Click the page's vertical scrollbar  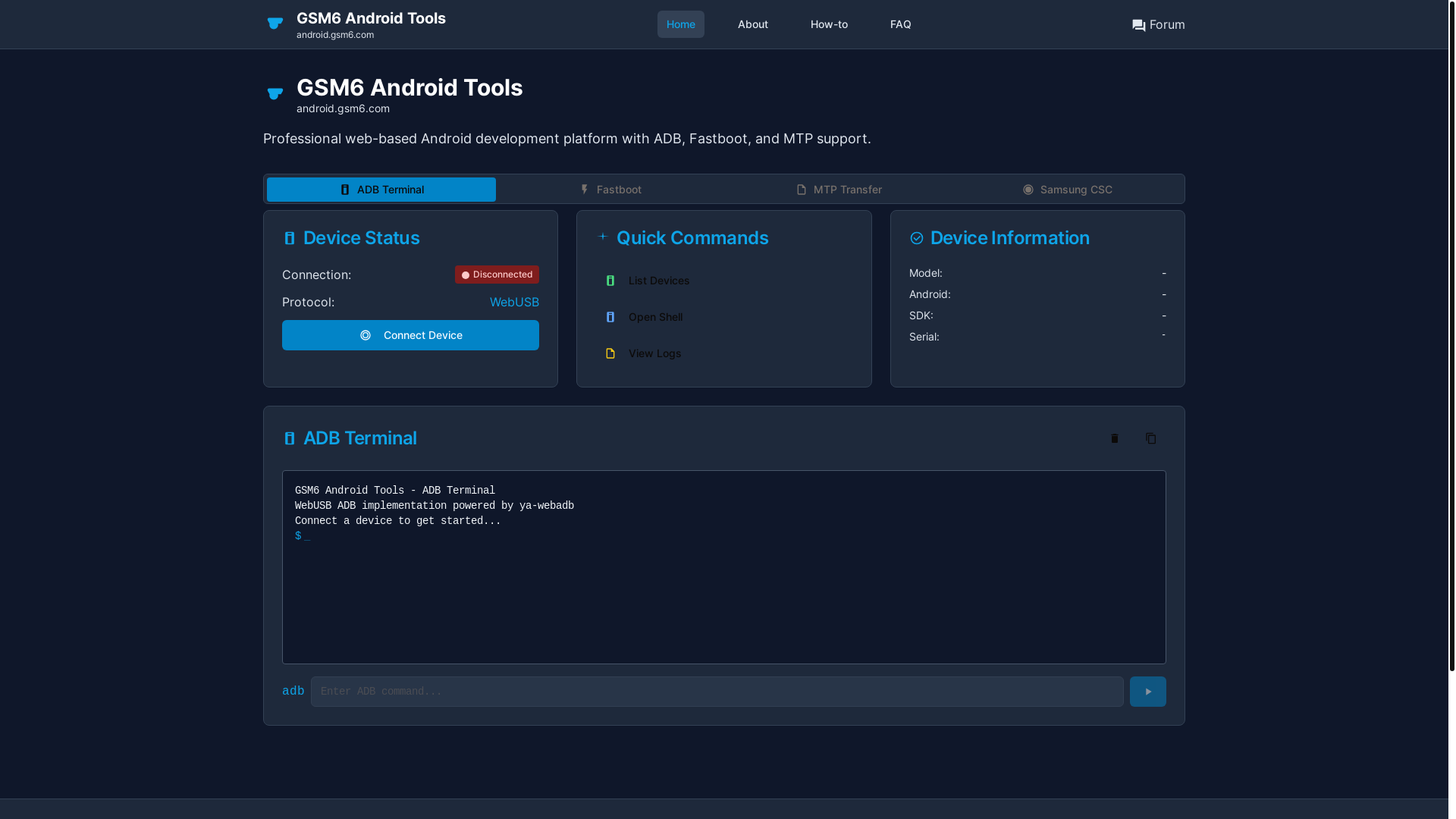tap(1451, 335)
